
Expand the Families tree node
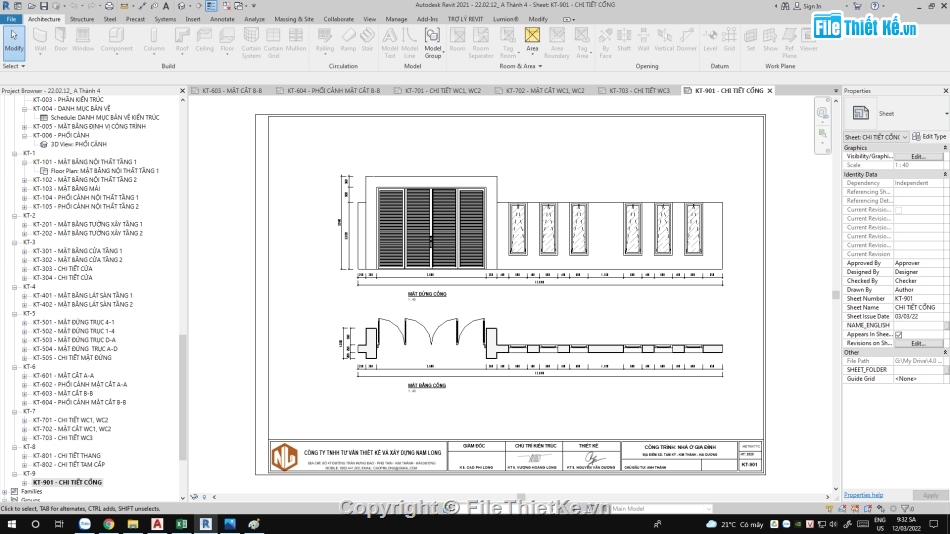coord(5,492)
